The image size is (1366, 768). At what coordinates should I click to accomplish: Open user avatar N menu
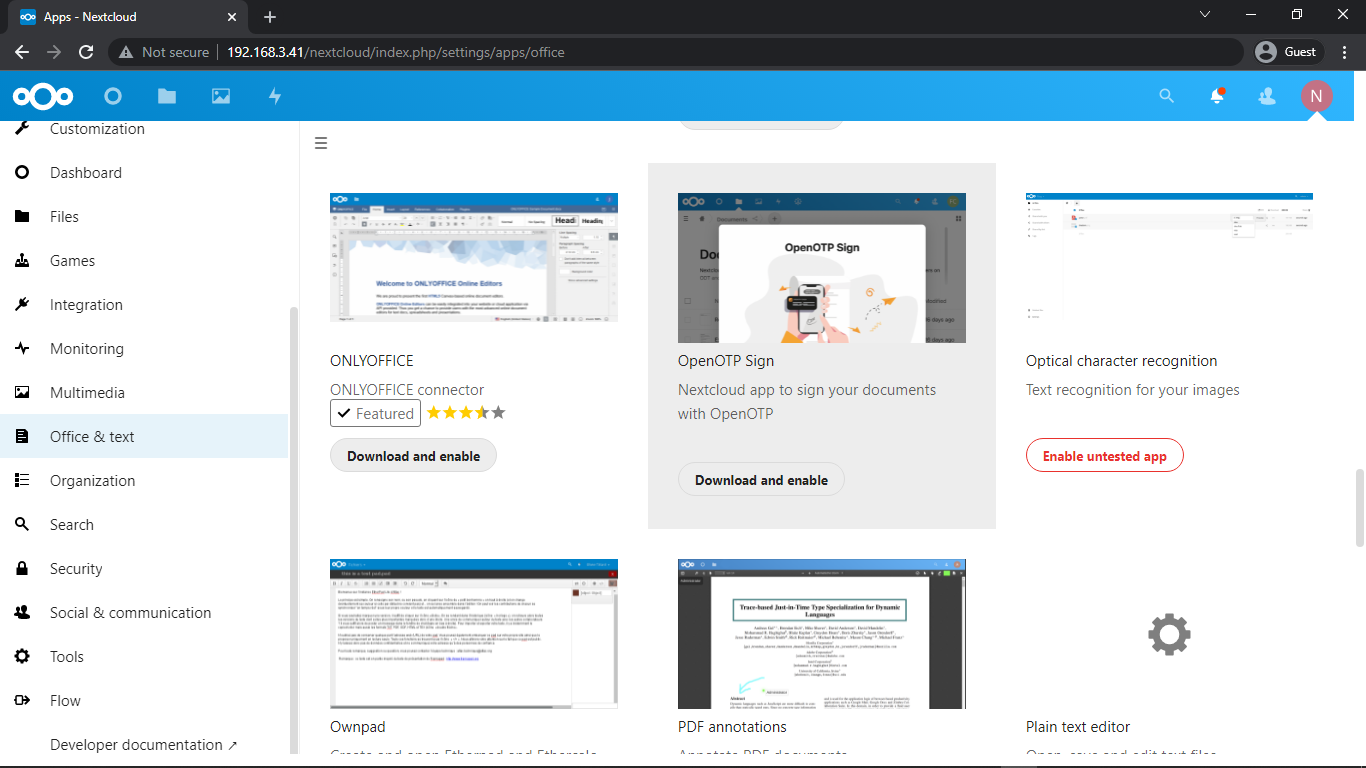pos(1316,96)
